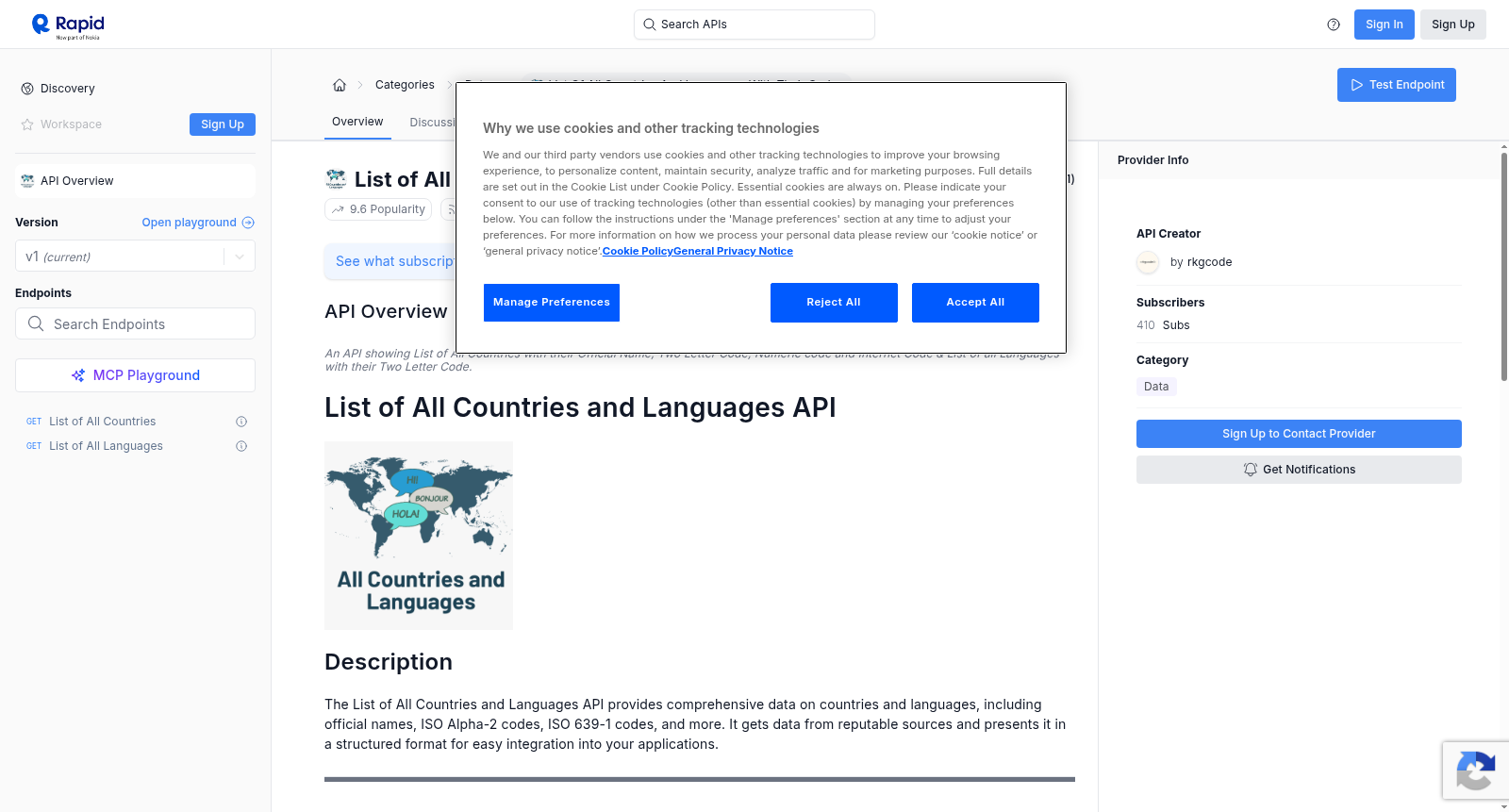Image resolution: width=1509 pixels, height=812 pixels.
Task: Open the Categories breadcrumb
Action: pyautogui.click(x=405, y=85)
